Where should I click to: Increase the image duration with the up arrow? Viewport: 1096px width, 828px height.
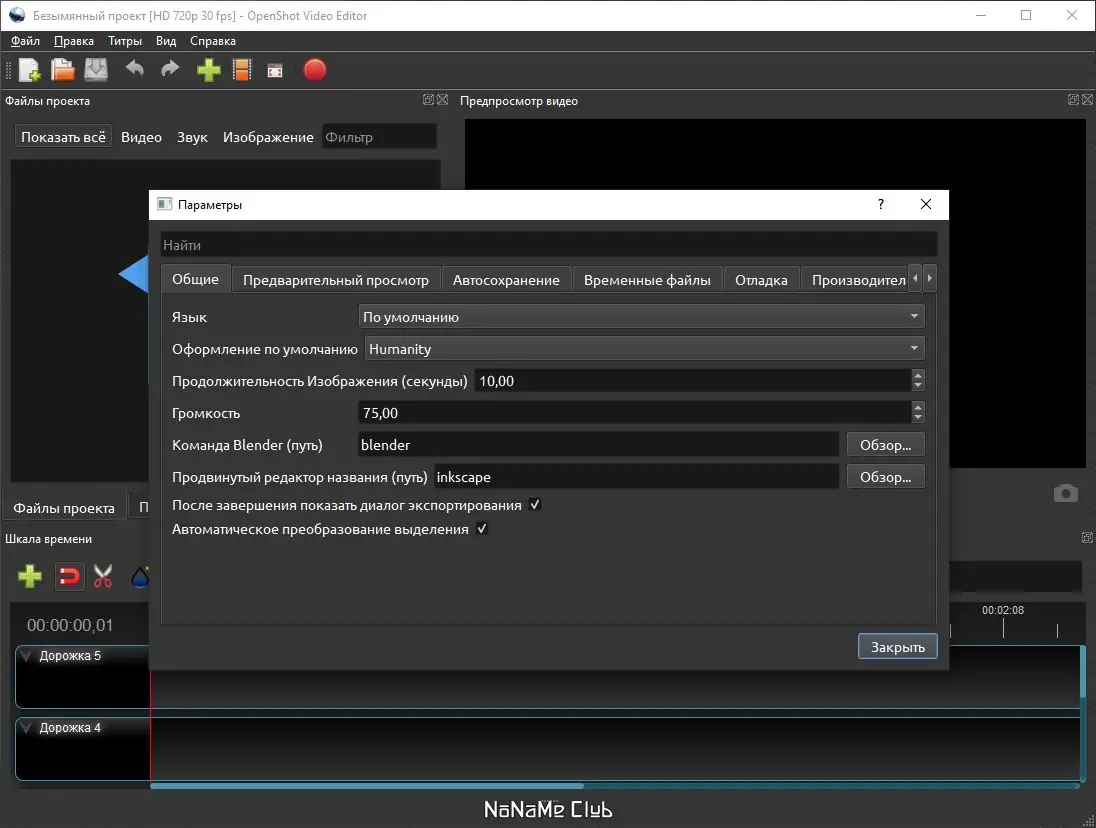tap(918, 375)
